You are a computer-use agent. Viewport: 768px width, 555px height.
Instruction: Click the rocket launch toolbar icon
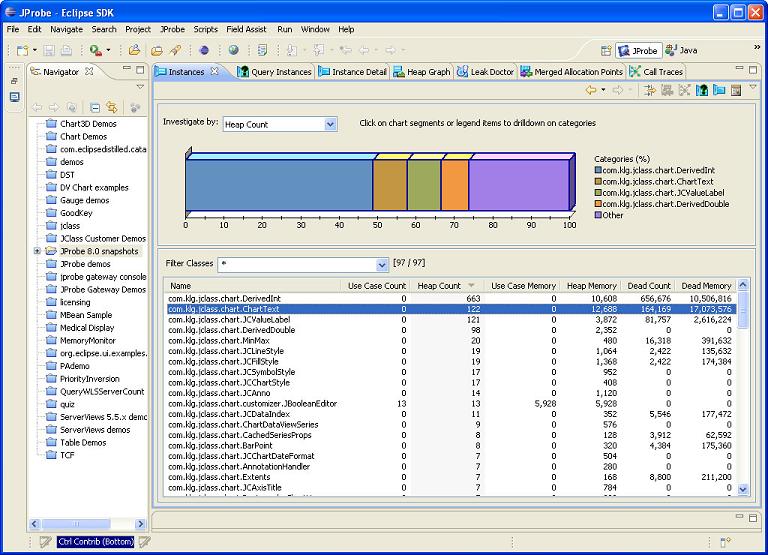click(175, 50)
